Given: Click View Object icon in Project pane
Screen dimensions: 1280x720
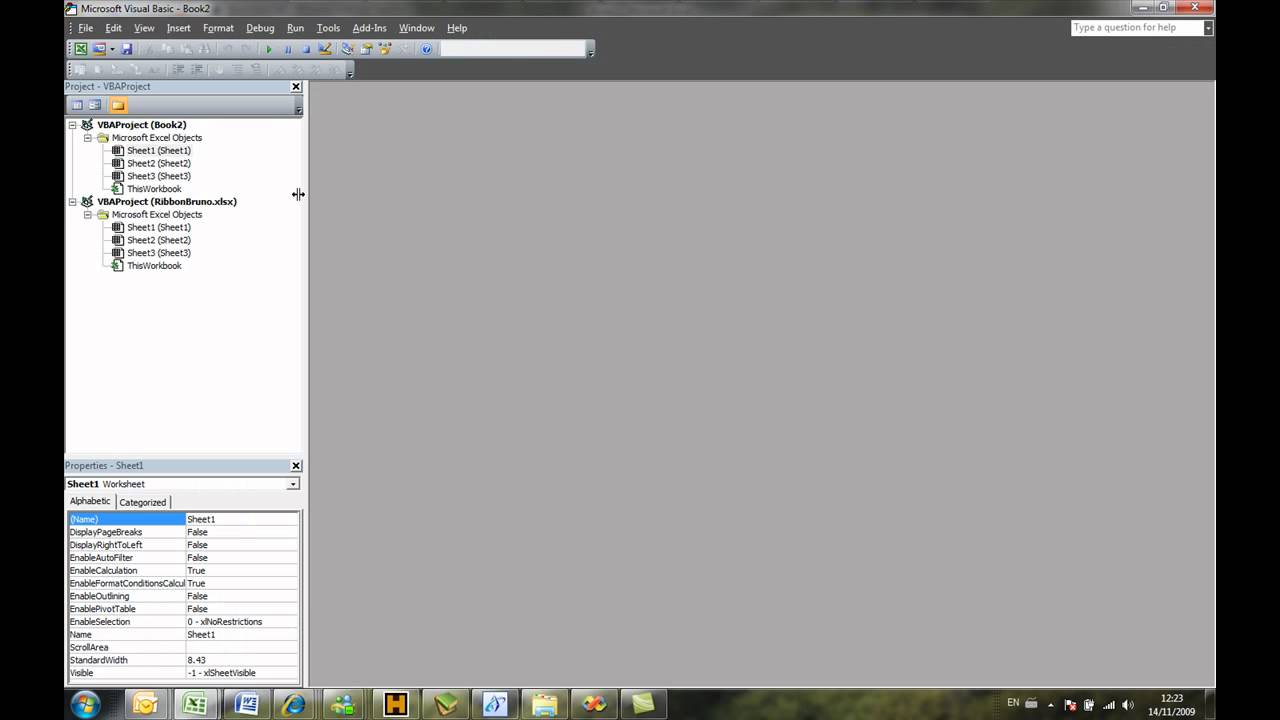Looking at the screenshot, I should click(x=95, y=105).
